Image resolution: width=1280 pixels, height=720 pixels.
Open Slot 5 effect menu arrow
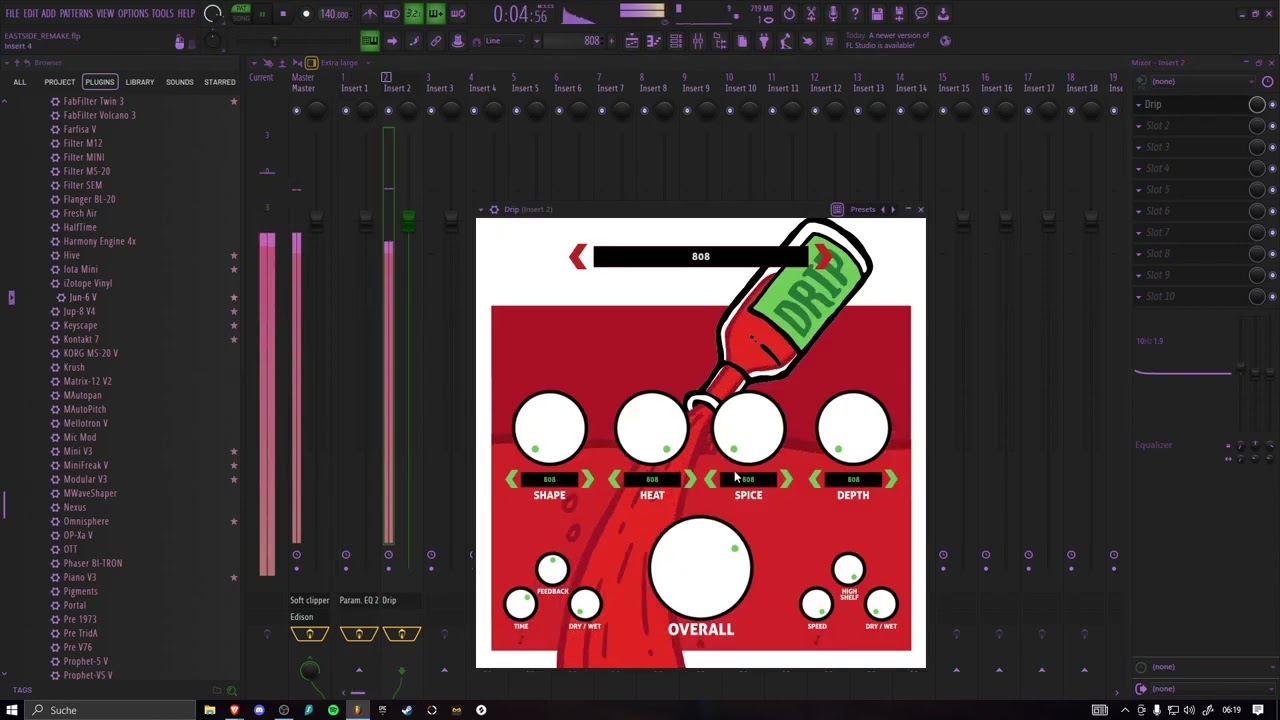(1138, 190)
